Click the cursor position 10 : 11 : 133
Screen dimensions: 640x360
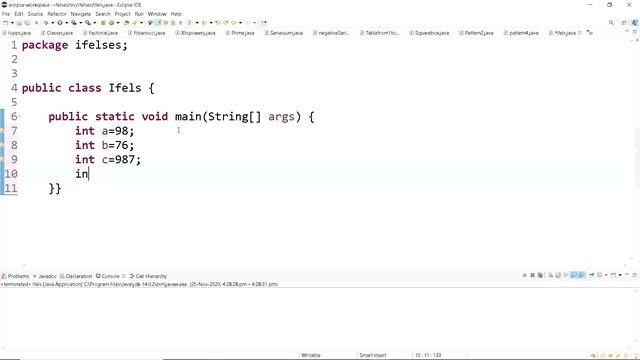pyautogui.click(x=428, y=355)
